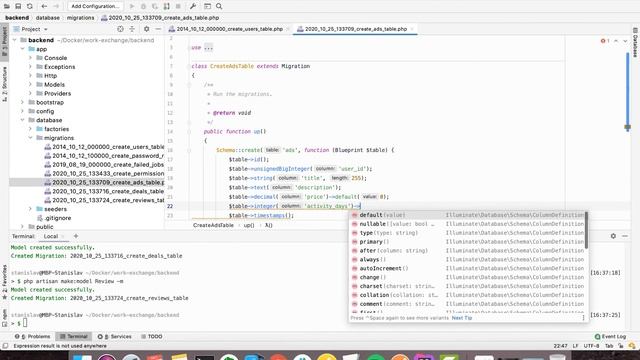The width and height of the screenshot is (640, 360).
Task: Expand the Console folder
Action: [31, 58]
